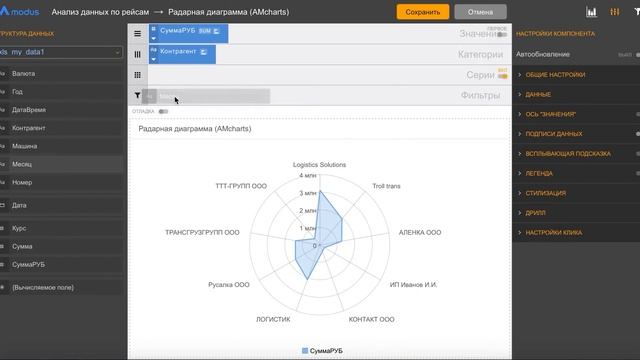Click the Русалка ООО axis label
Screen dimensions: 640x360
pyautogui.click(x=229, y=285)
